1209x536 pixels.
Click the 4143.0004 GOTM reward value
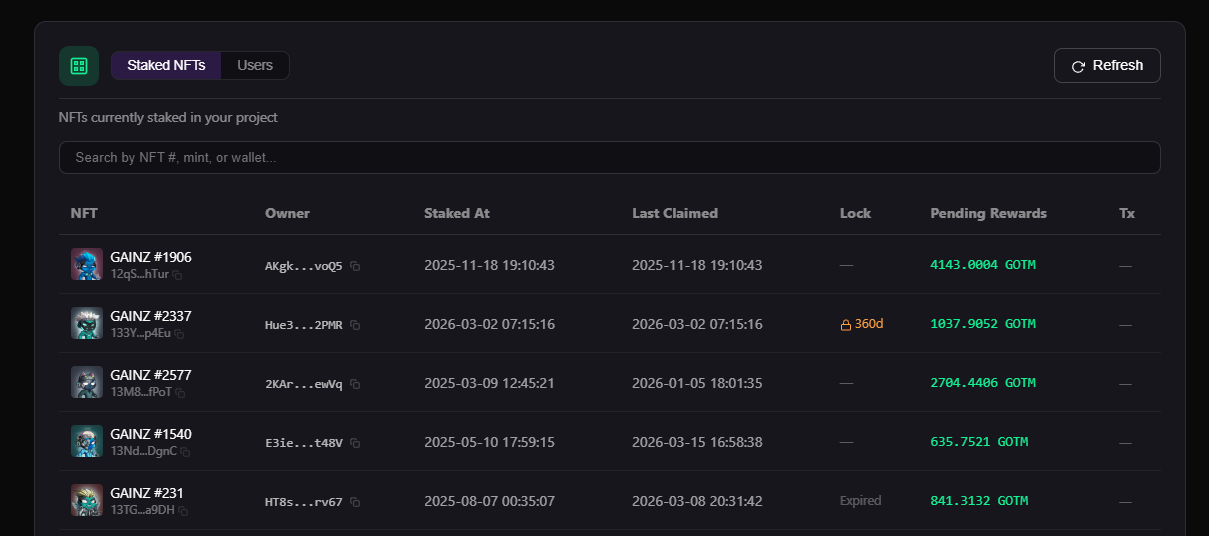click(x=982, y=265)
